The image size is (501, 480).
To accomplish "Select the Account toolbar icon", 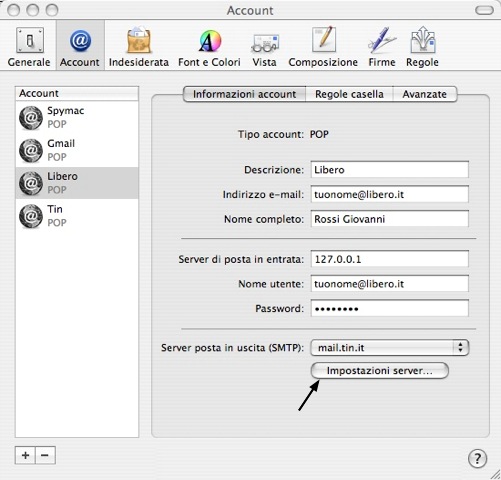I will pyautogui.click(x=80, y=47).
